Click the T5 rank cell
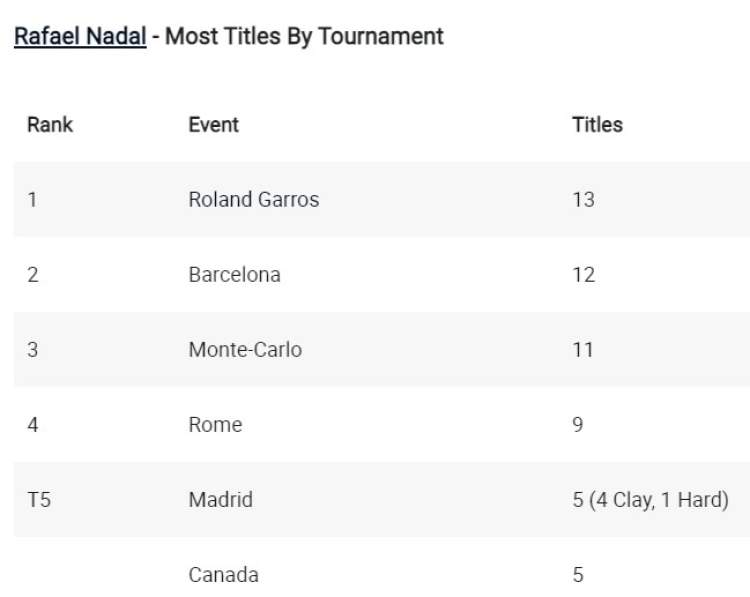This screenshot has width=750, height=597. click(39, 500)
